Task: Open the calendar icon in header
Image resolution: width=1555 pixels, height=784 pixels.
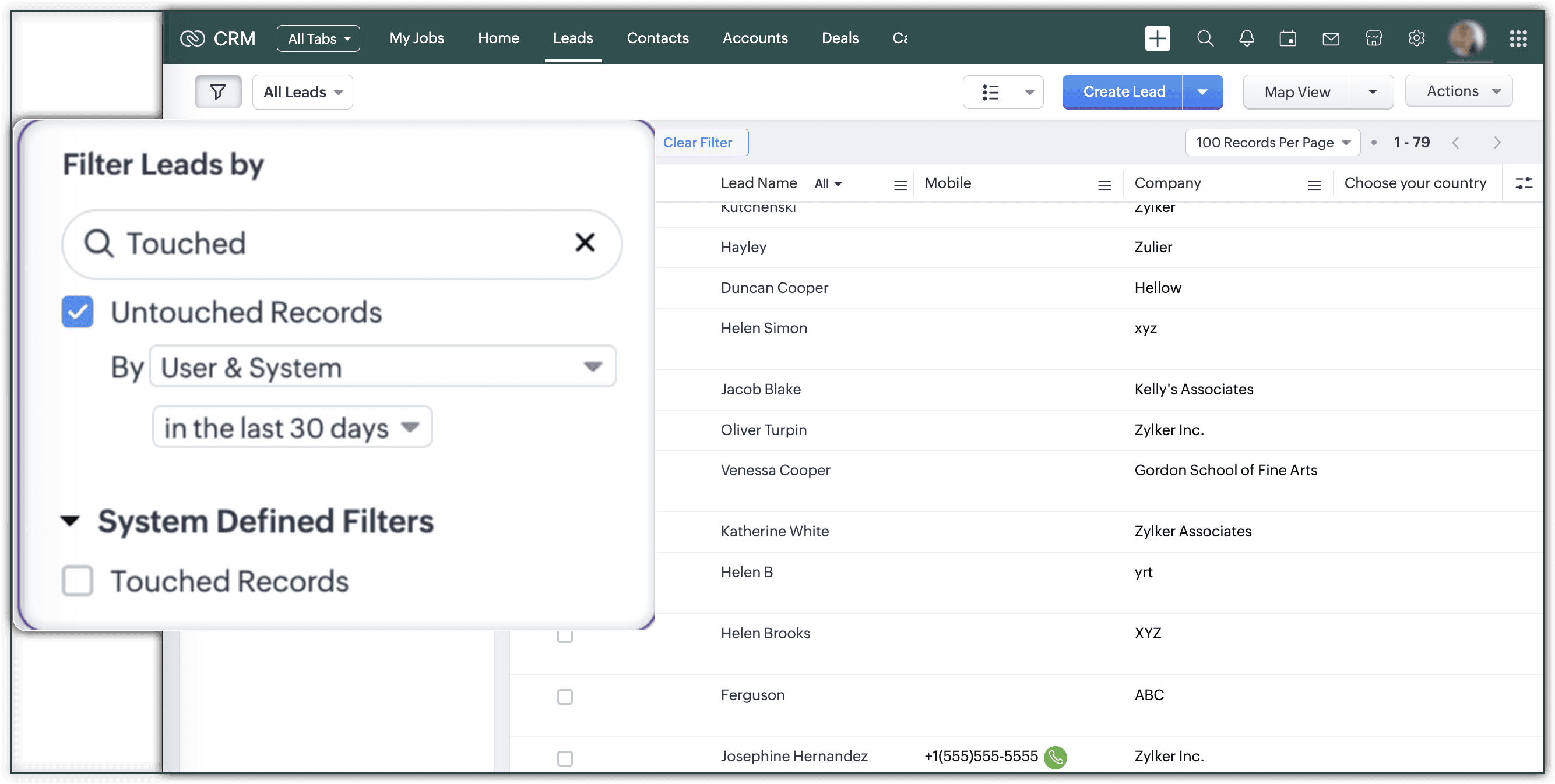Action: click(x=1288, y=38)
